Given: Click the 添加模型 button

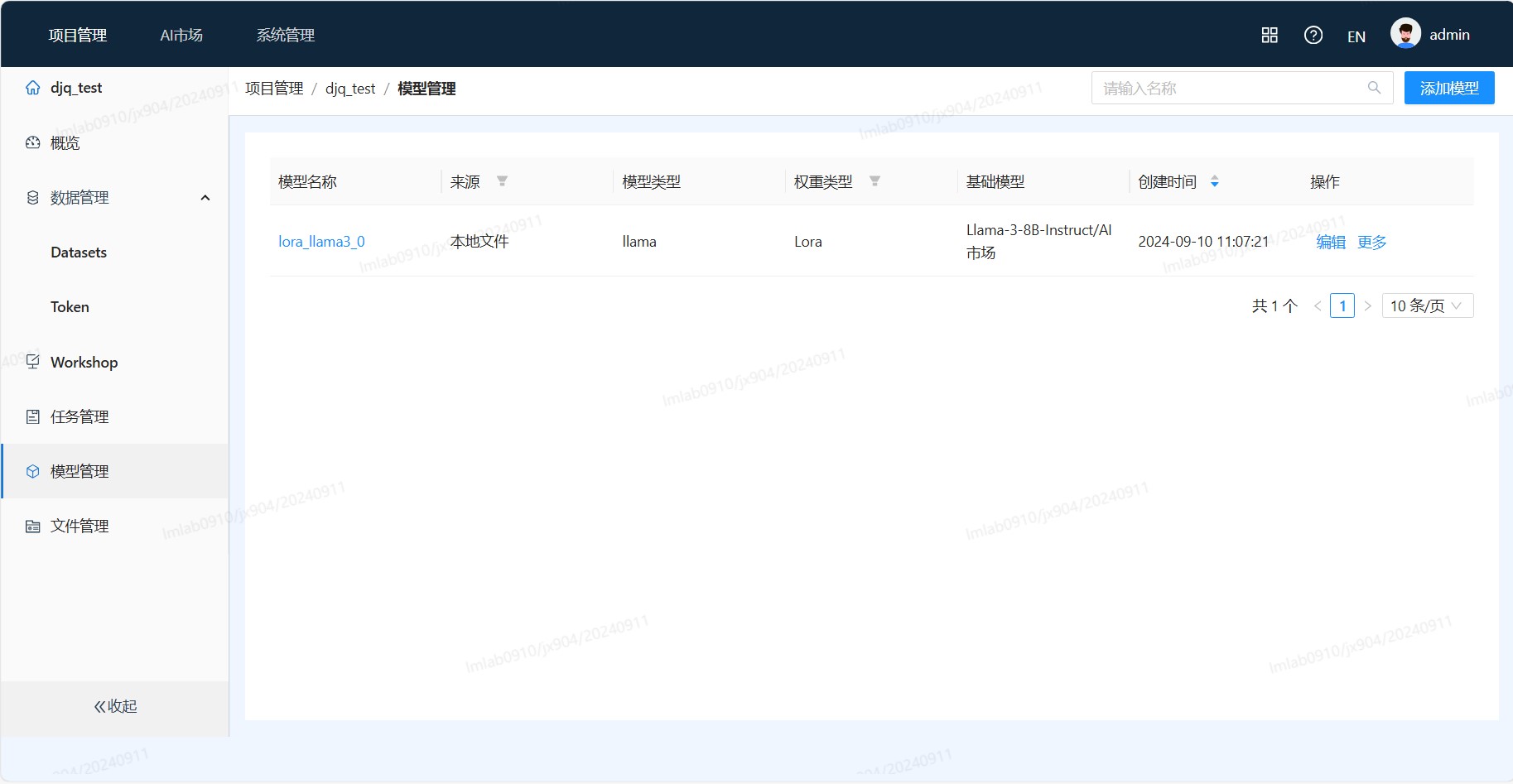Looking at the screenshot, I should pos(1448,88).
